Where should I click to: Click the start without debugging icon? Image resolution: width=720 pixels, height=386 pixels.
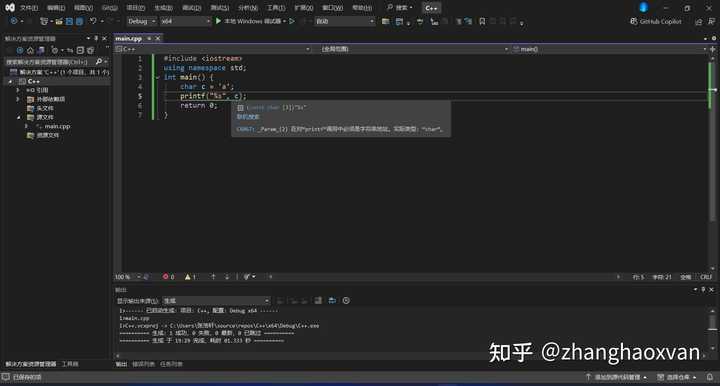pyautogui.click(x=292, y=21)
